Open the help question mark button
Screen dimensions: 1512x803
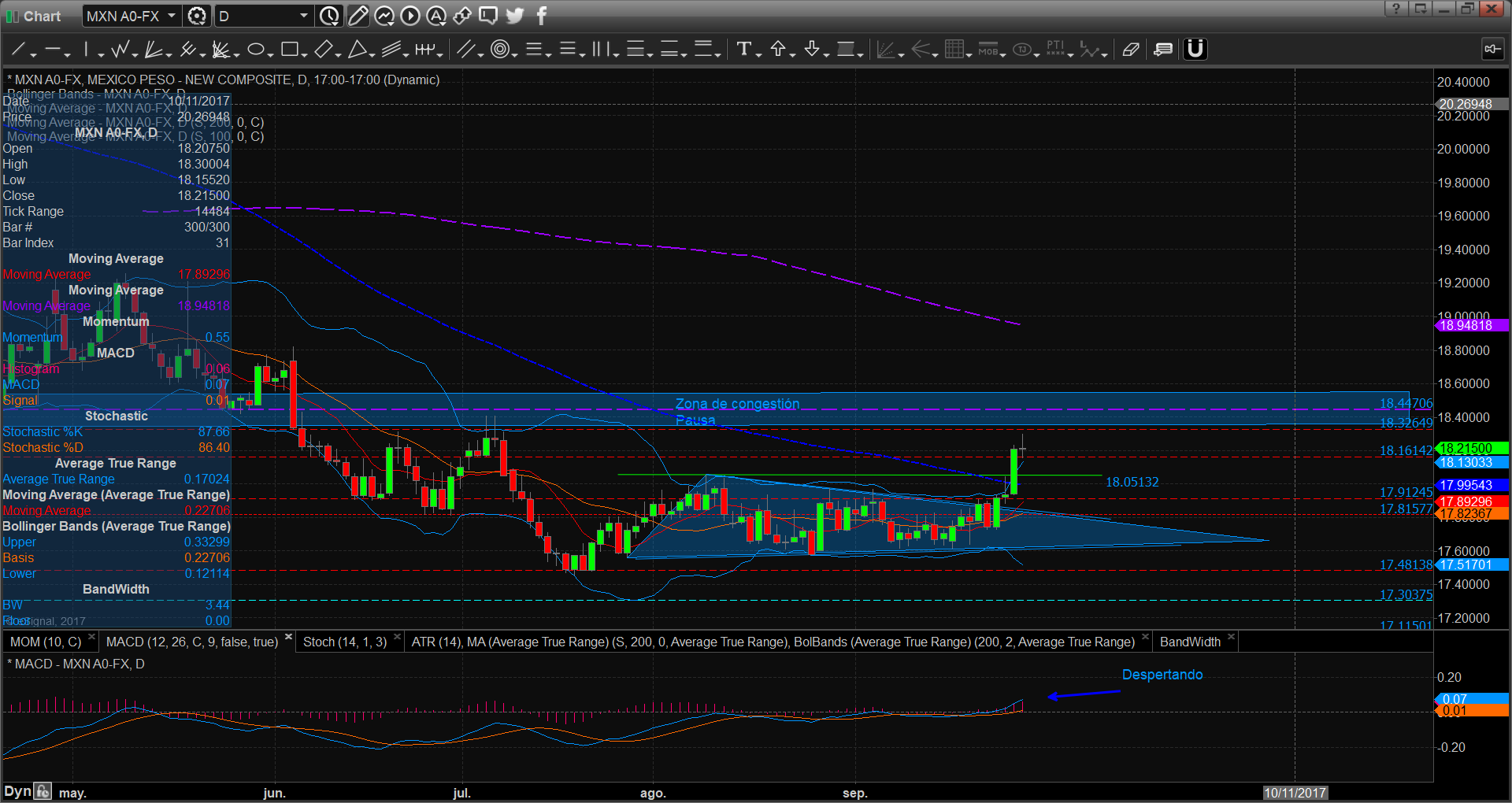1395,9
